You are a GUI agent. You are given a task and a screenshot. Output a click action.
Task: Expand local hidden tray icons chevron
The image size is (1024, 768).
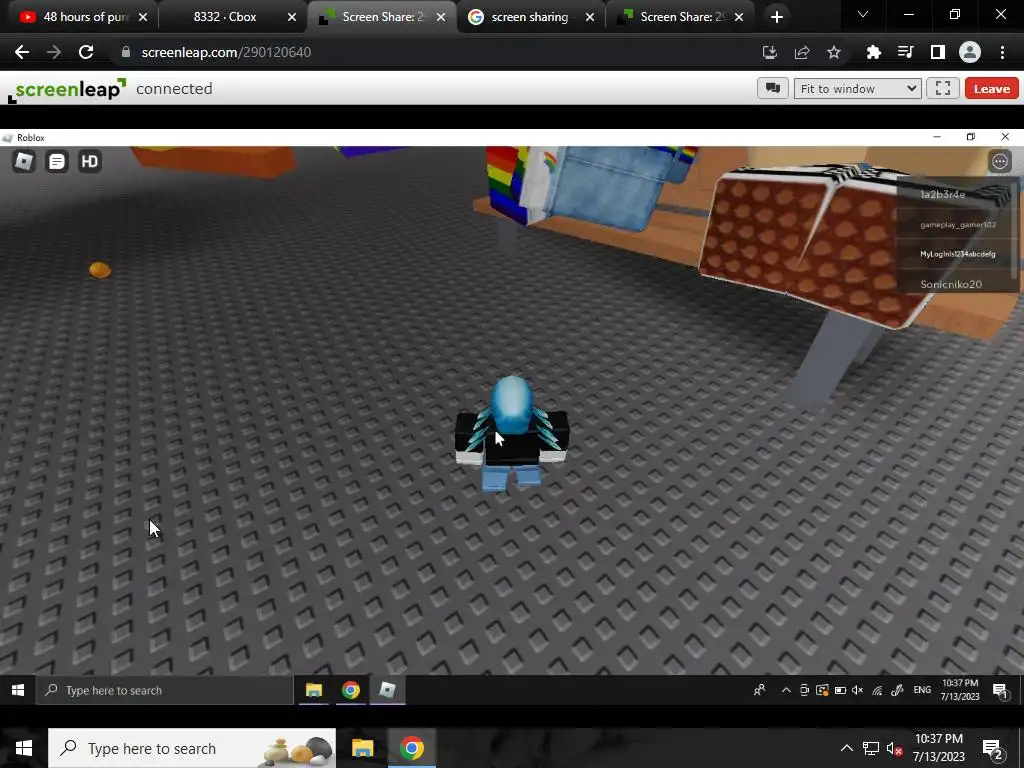pos(846,748)
